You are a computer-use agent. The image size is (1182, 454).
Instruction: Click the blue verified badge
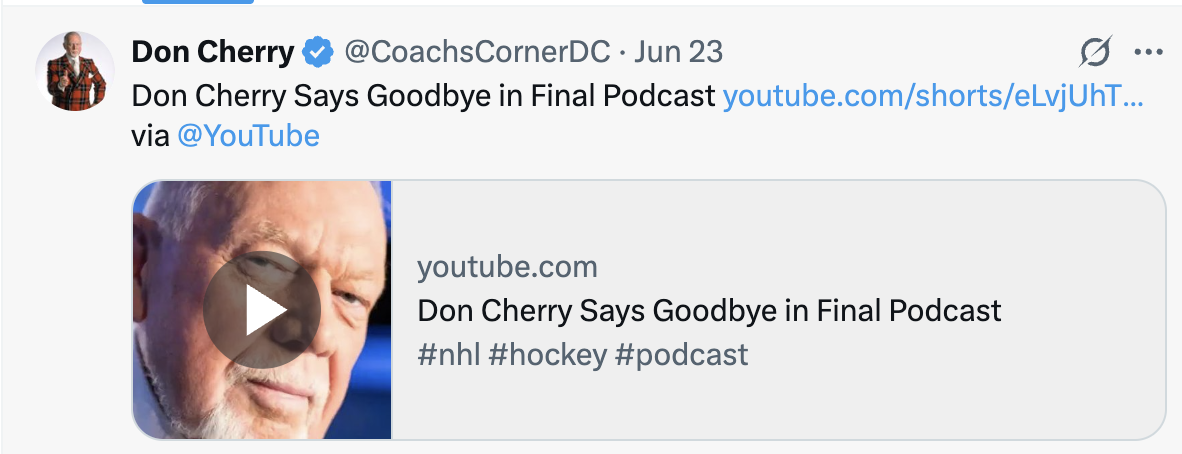tap(318, 52)
